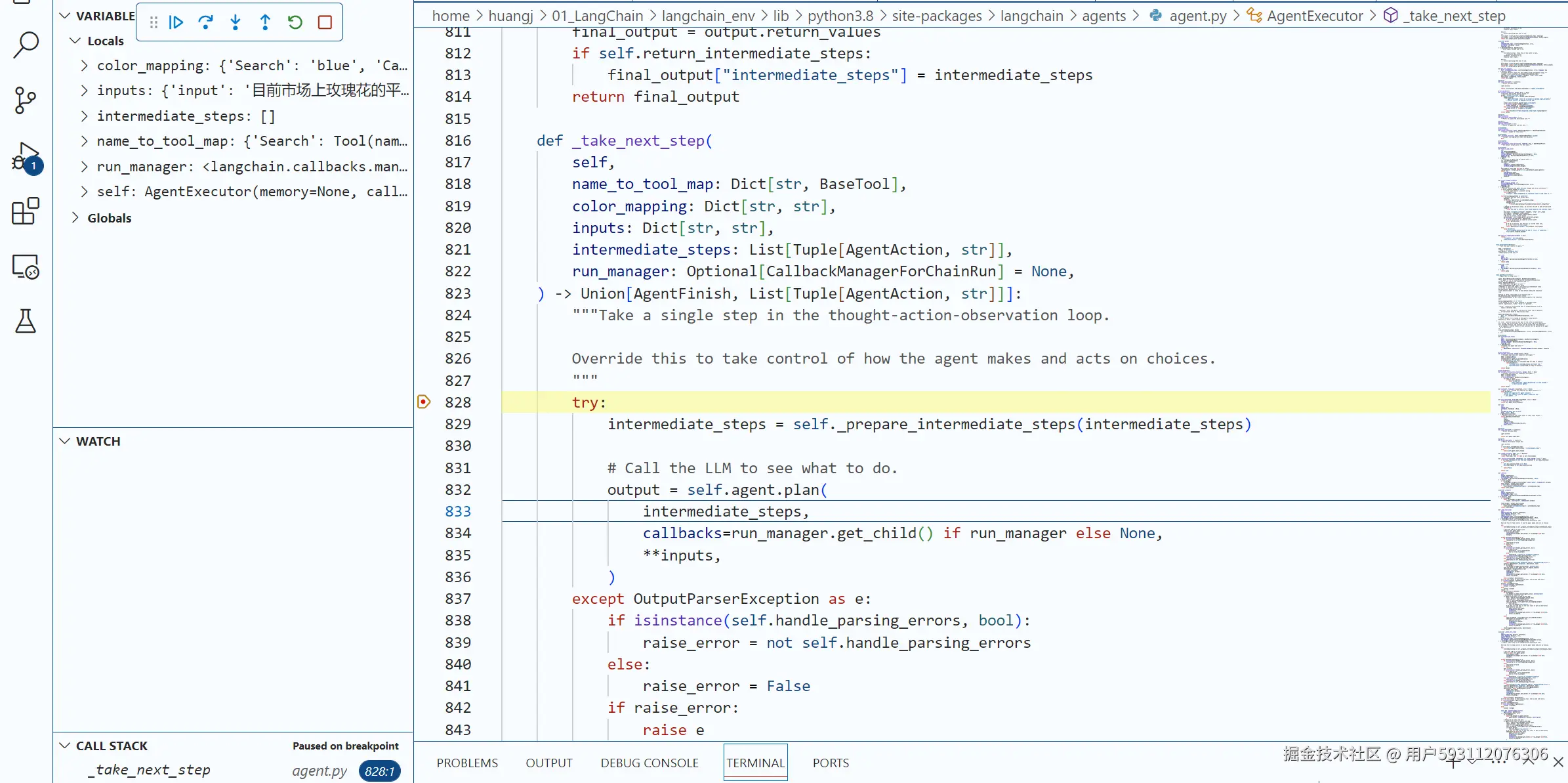Image resolution: width=1568 pixels, height=783 pixels.
Task: Open the Search view in activity bar
Action: pyautogui.click(x=26, y=45)
